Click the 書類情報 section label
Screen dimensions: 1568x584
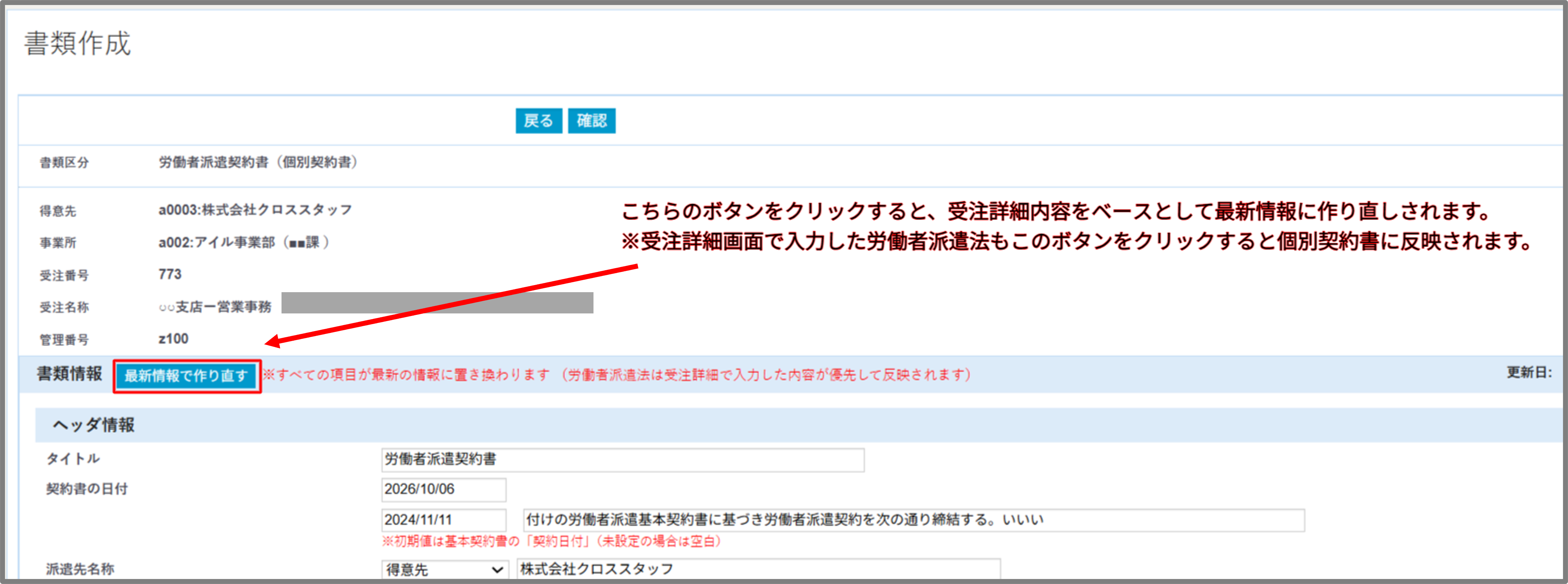69,374
